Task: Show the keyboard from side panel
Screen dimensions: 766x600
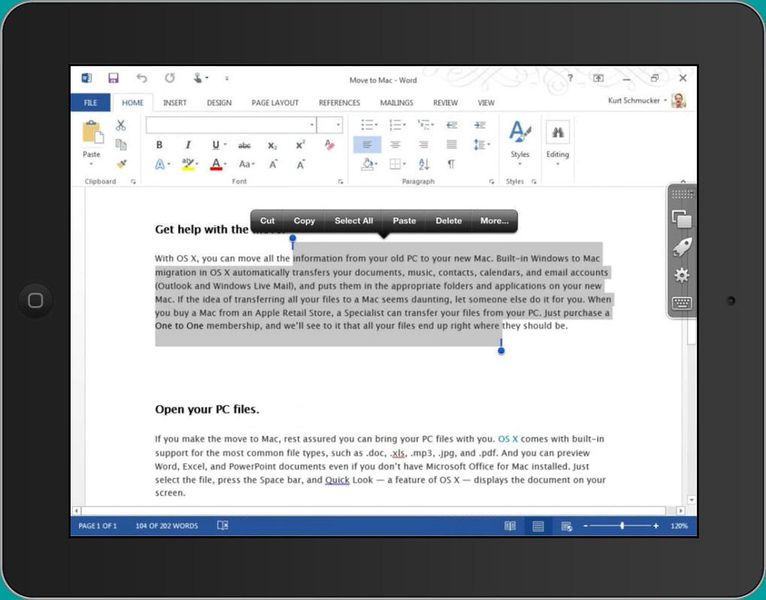Action: pyautogui.click(x=682, y=303)
